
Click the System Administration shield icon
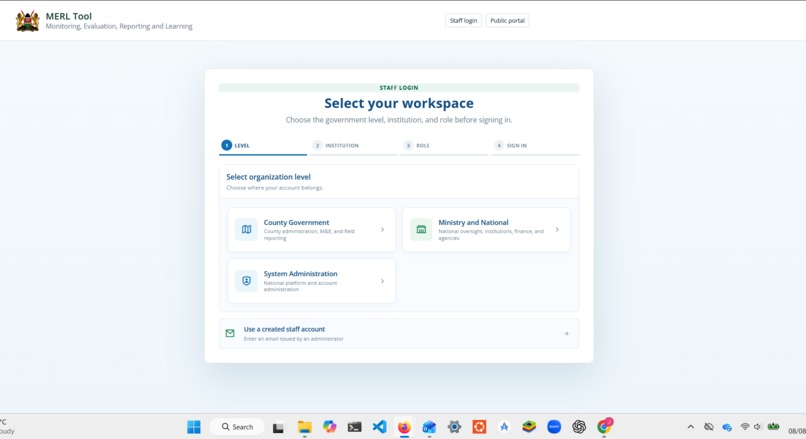click(x=246, y=281)
